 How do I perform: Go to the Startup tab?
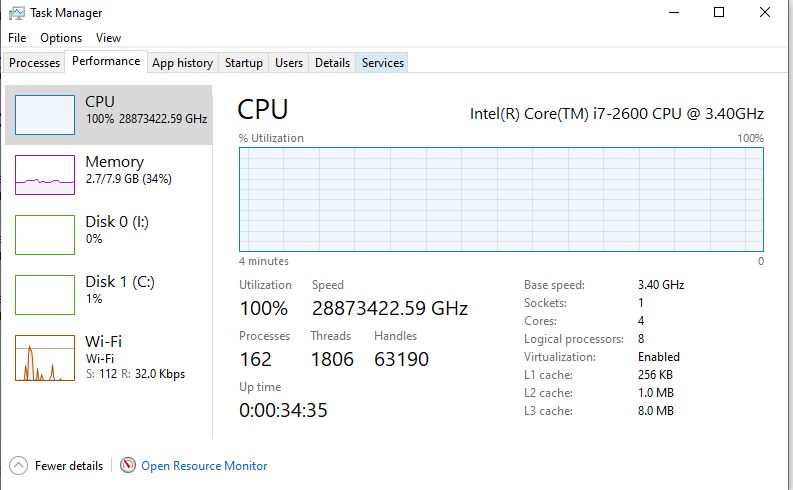pyautogui.click(x=244, y=63)
